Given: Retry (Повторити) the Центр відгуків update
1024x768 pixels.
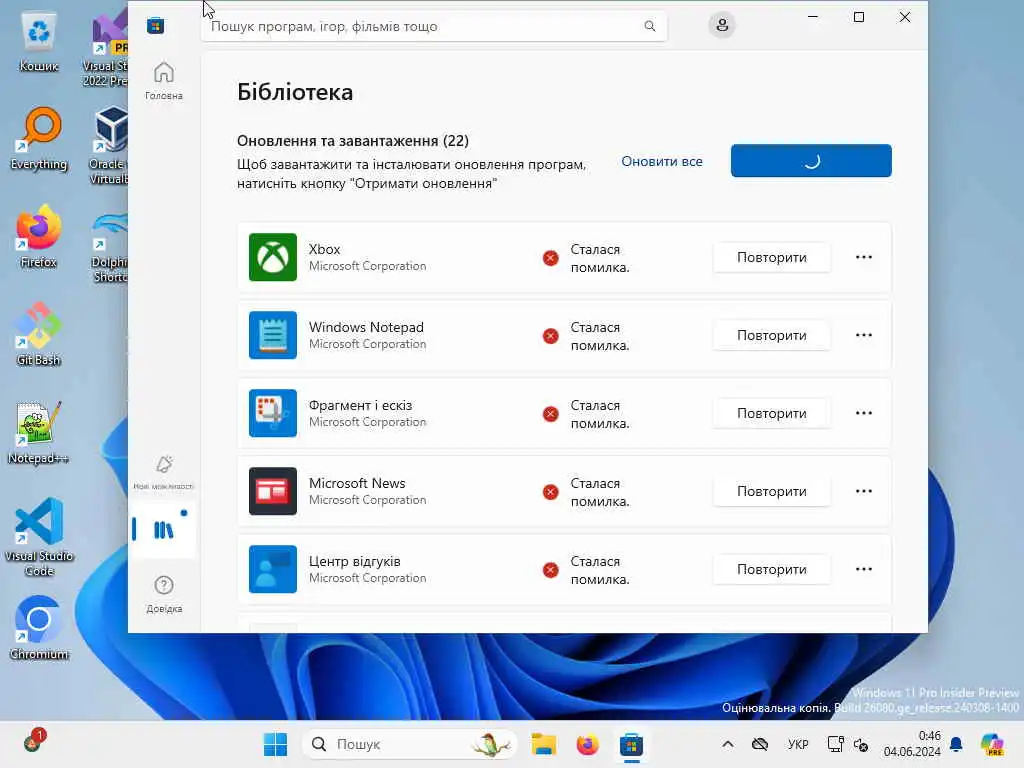Looking at the screenshot, I should (772, 569).
